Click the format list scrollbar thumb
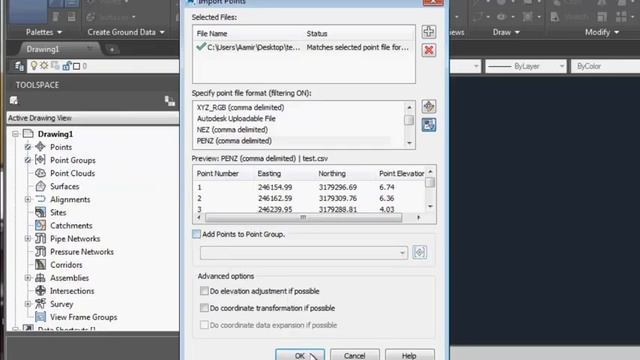The width and height of the screenshot is (640, 360). pos(409,120)
